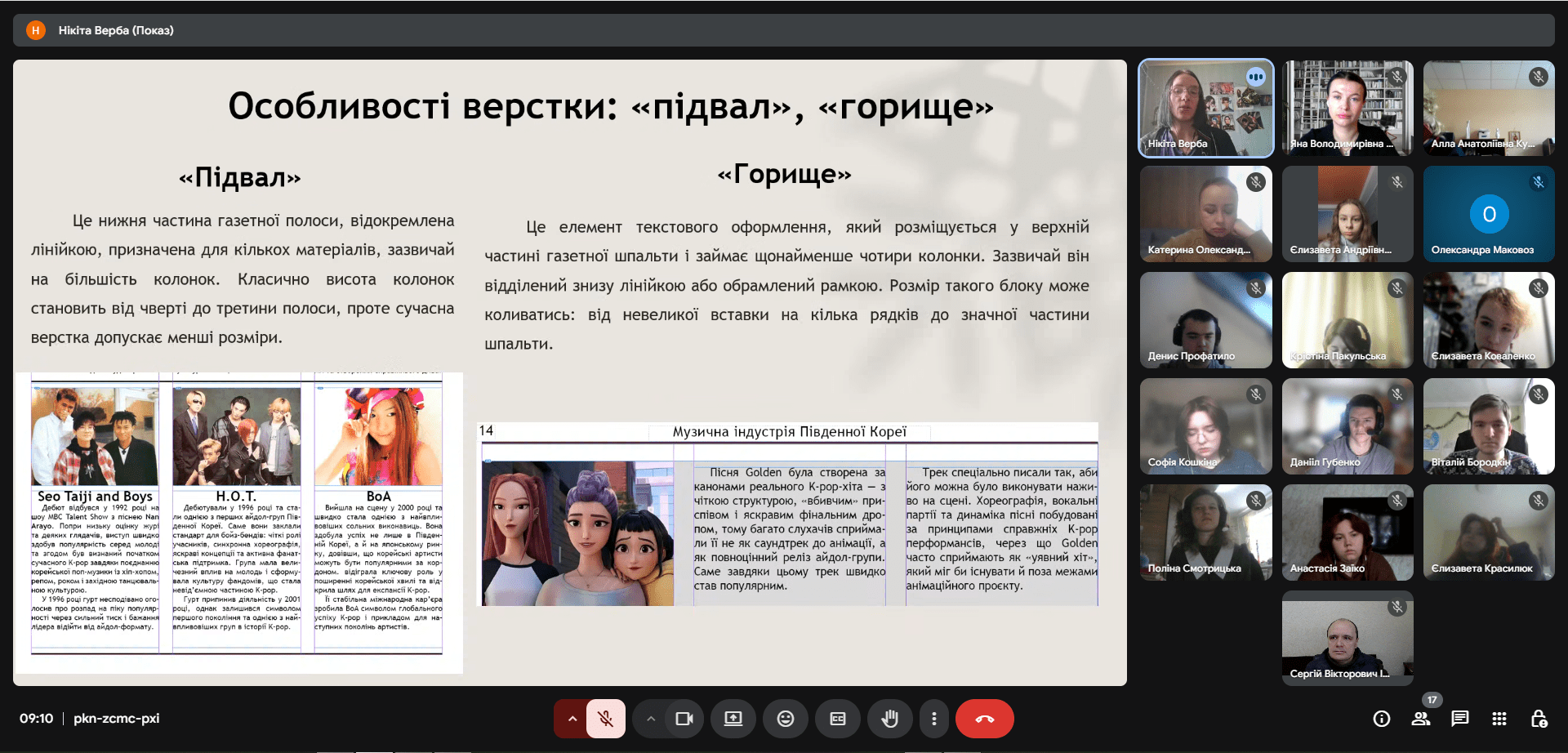Show the people list
This screenshot has width=1568, height=753.
(1420, 719)
